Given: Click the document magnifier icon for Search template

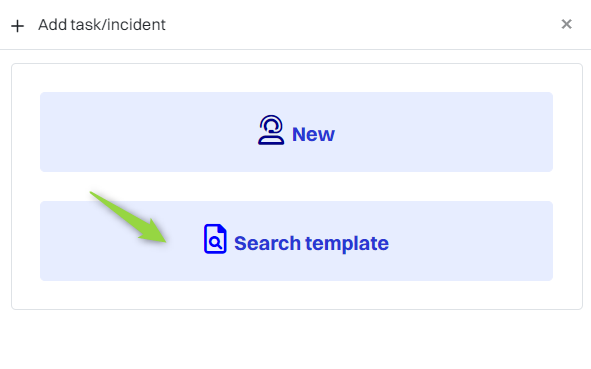Looking at the screenshot, I should 215,239.
